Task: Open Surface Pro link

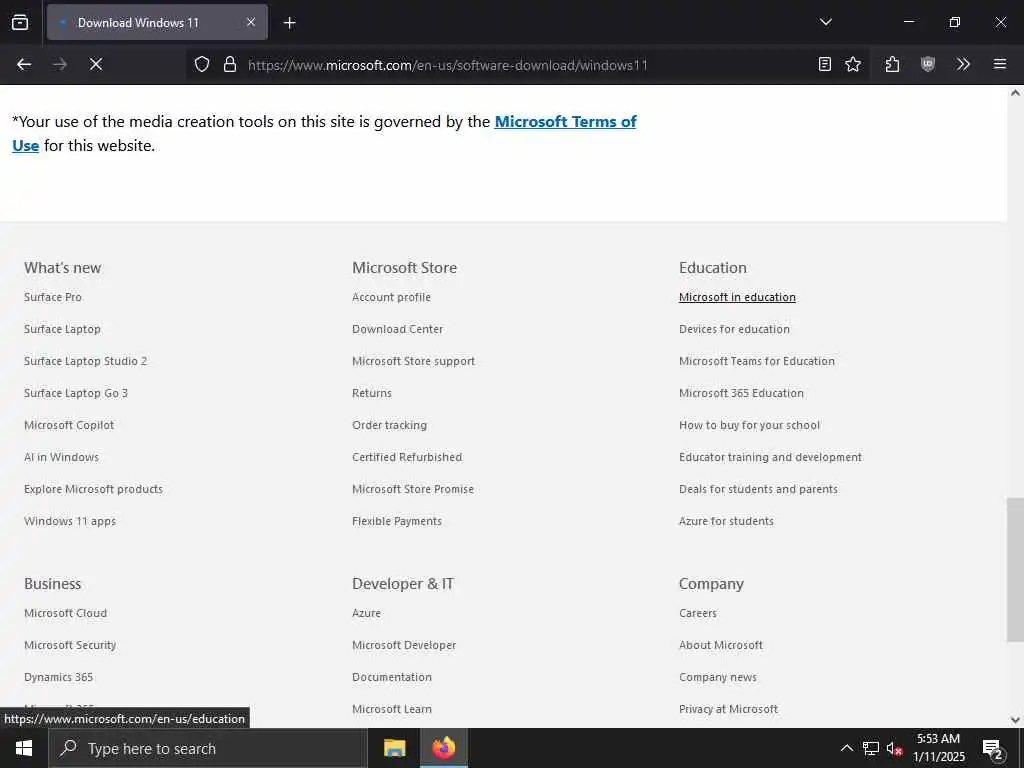Action: (x=53, y=297)
